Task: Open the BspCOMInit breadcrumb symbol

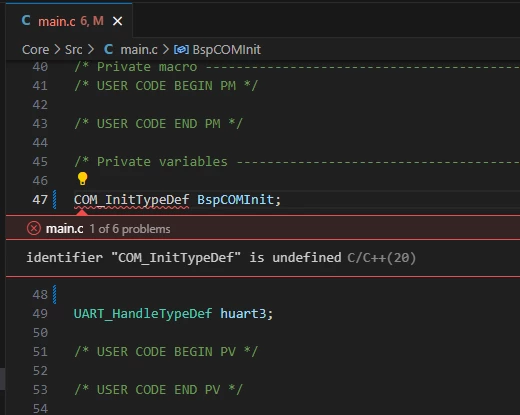Action: pos(226,50)
